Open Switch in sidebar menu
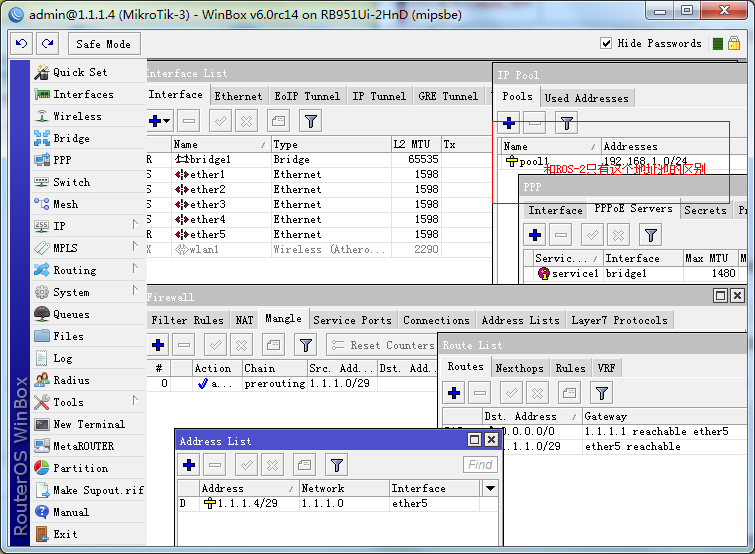755x554 pixels. [89, 182]
